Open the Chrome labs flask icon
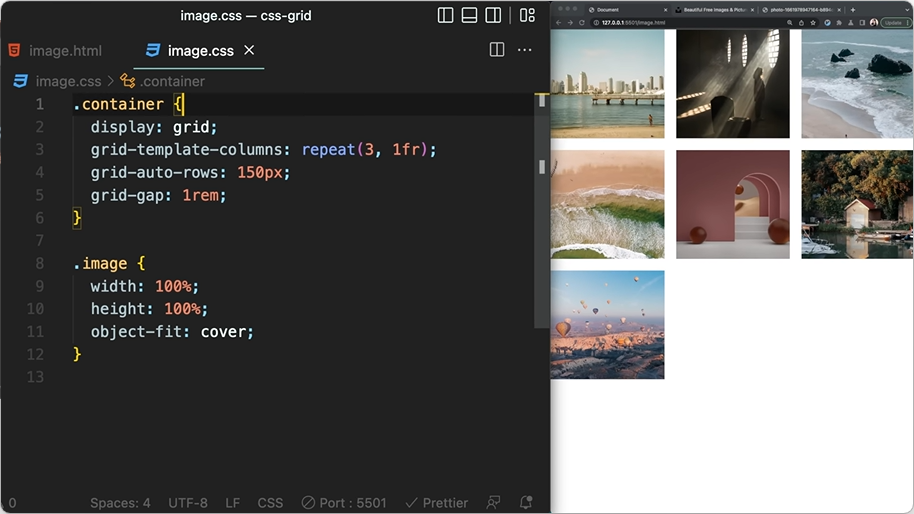914x514 pixels. 851,23
